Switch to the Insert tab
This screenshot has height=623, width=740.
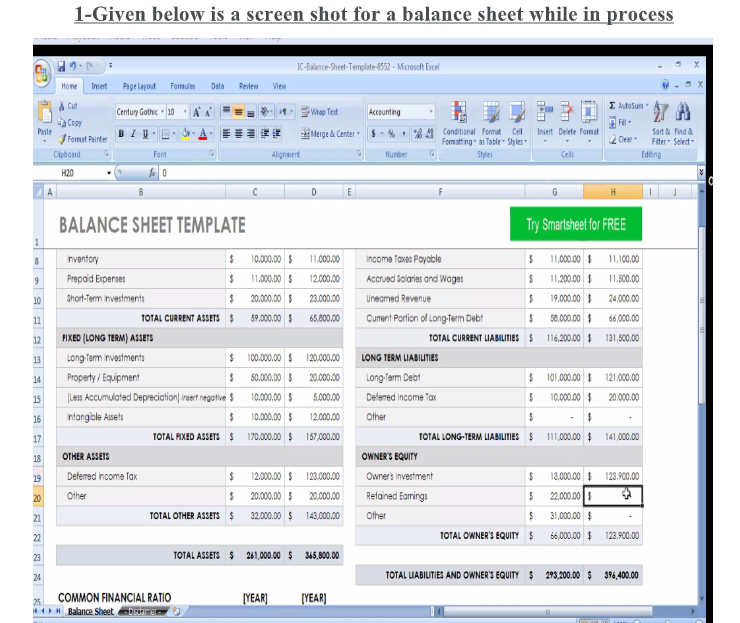coord(99,86)
